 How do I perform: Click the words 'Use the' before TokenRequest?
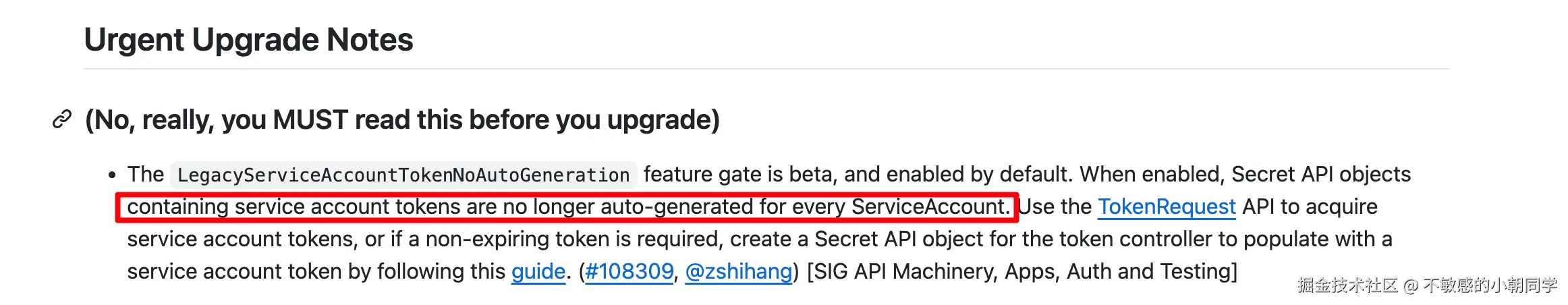[1055, 206]
